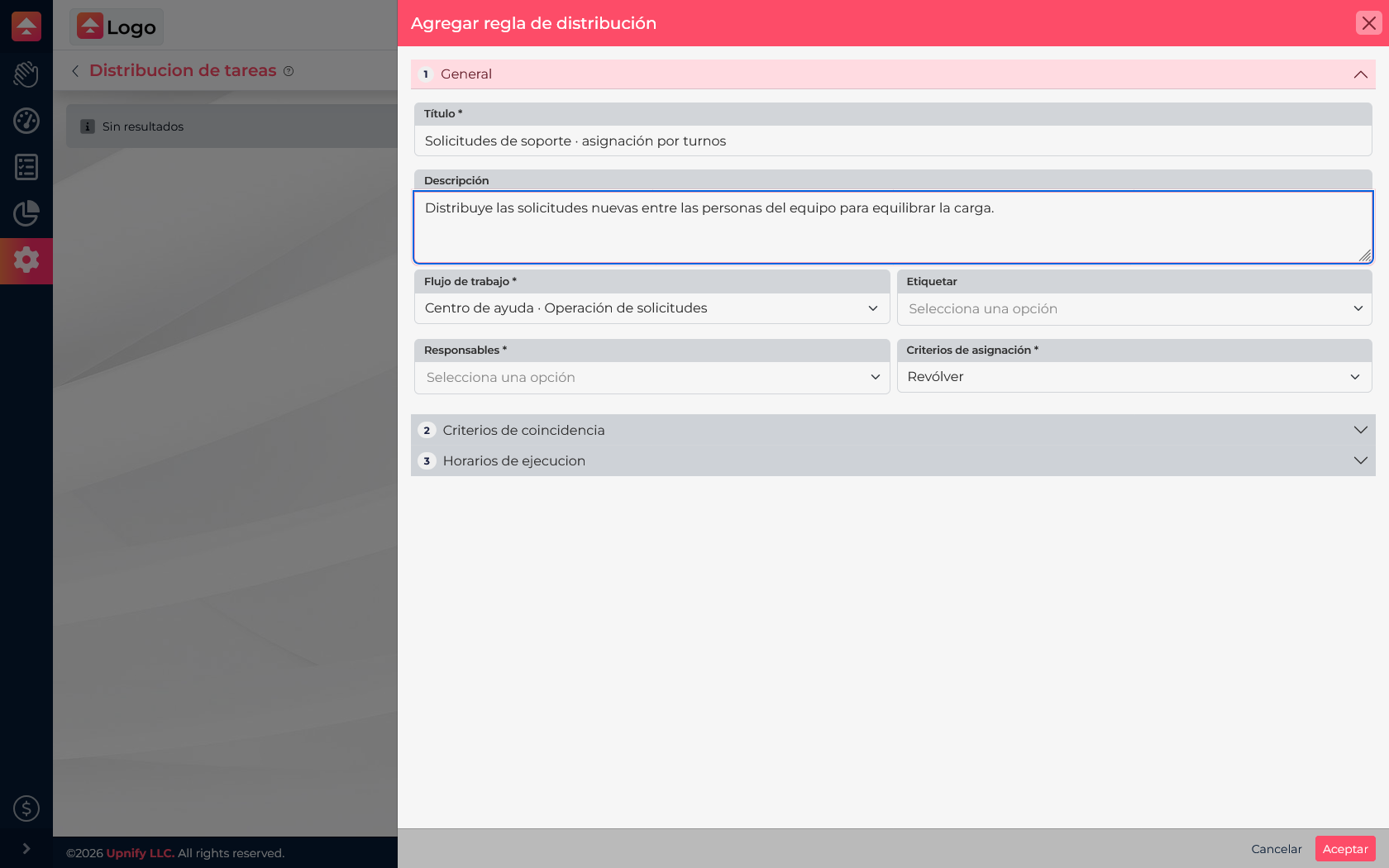
Task: Click into the Título input field
Action: 893,141
